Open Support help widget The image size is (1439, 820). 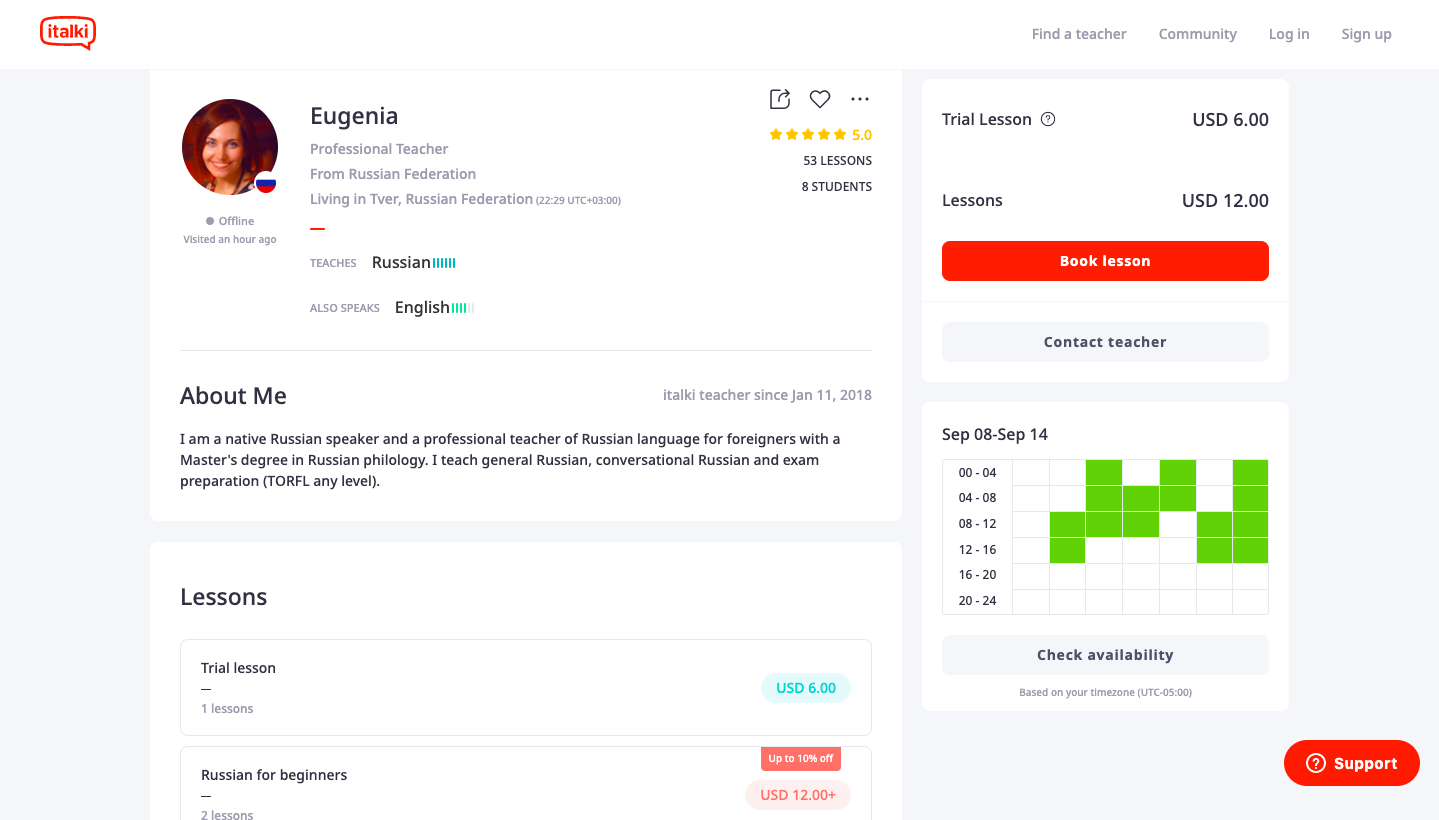1351,763
